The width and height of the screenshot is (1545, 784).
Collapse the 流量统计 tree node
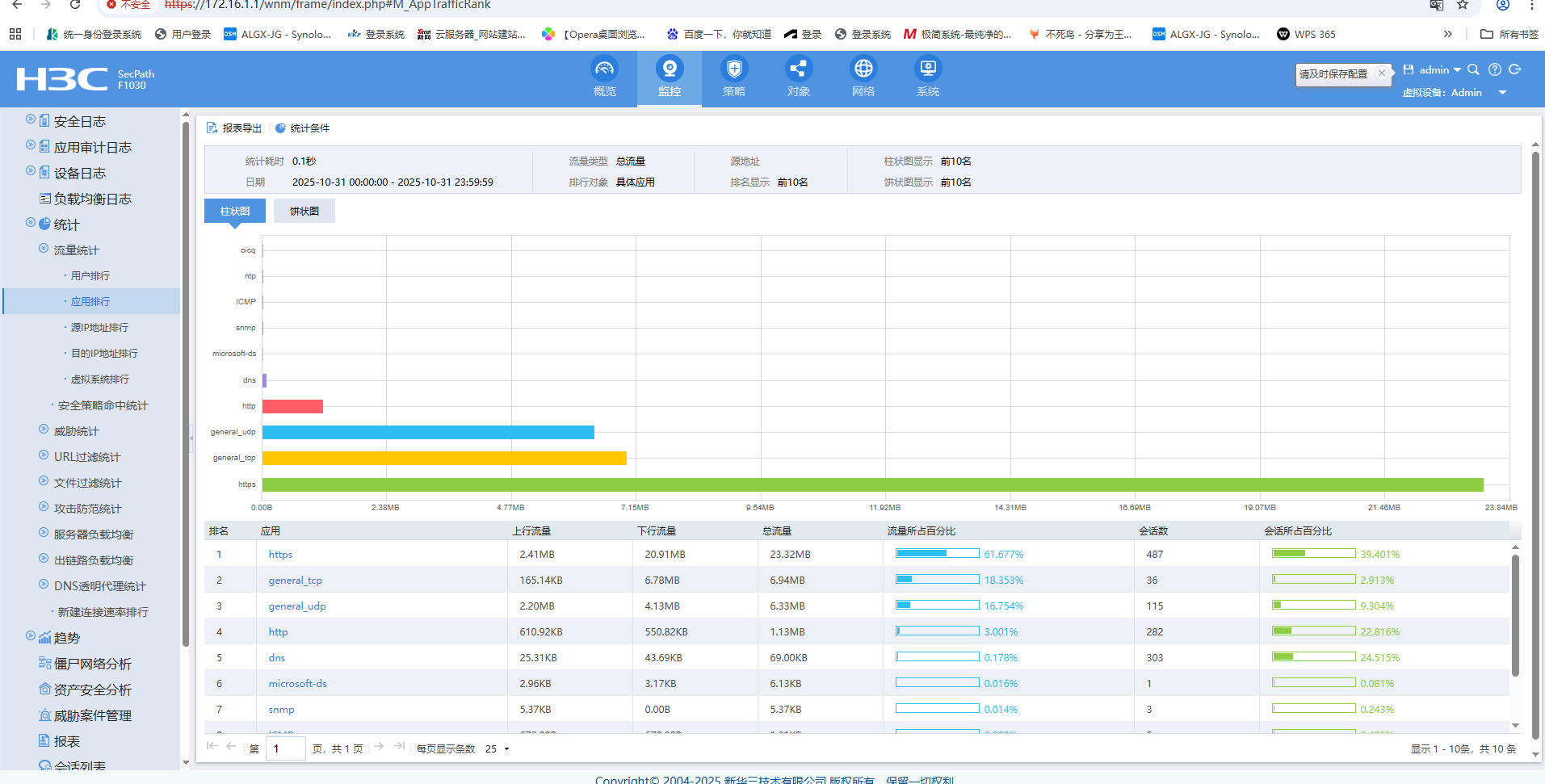[x=44, y=249]
